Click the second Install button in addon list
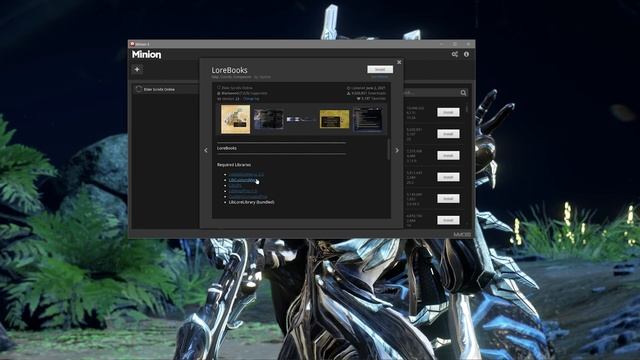 tap(448, 134)
